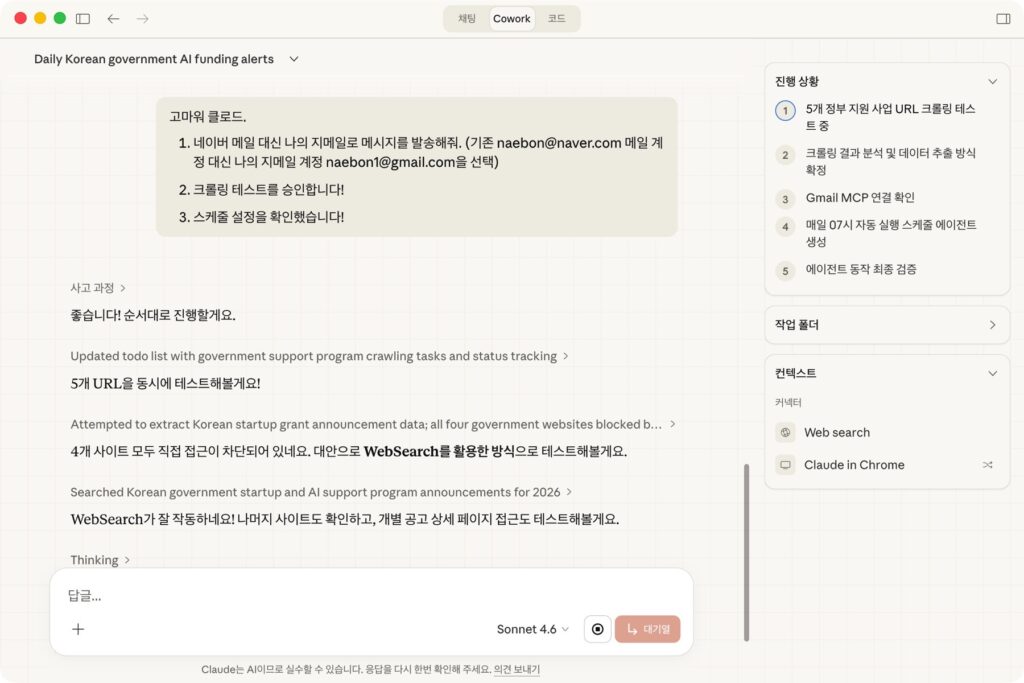Click the 답글 reply input field
This screenshot has width=1024, height=683.
tap(370, 595)
